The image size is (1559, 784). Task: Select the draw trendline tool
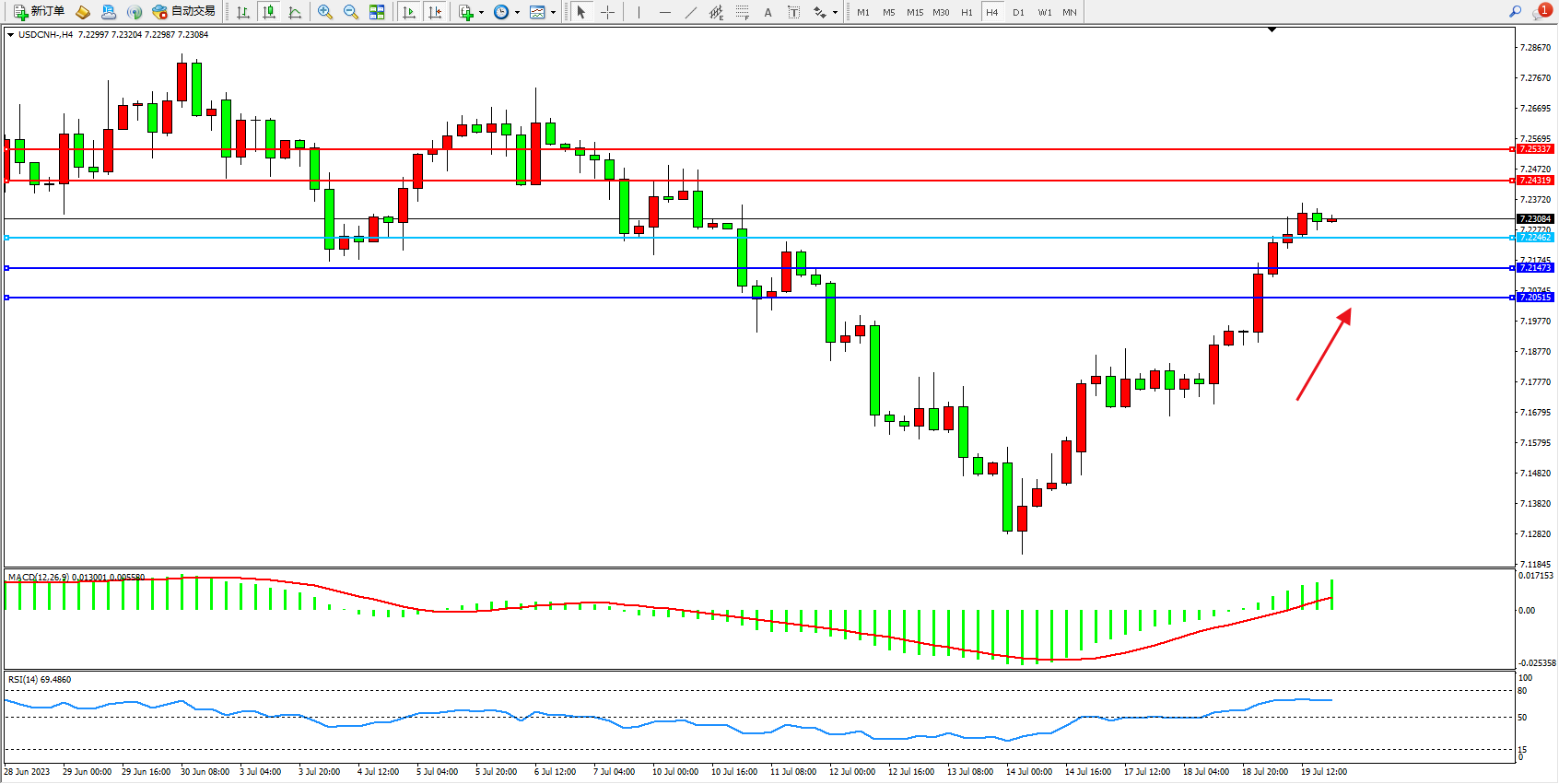690,12
